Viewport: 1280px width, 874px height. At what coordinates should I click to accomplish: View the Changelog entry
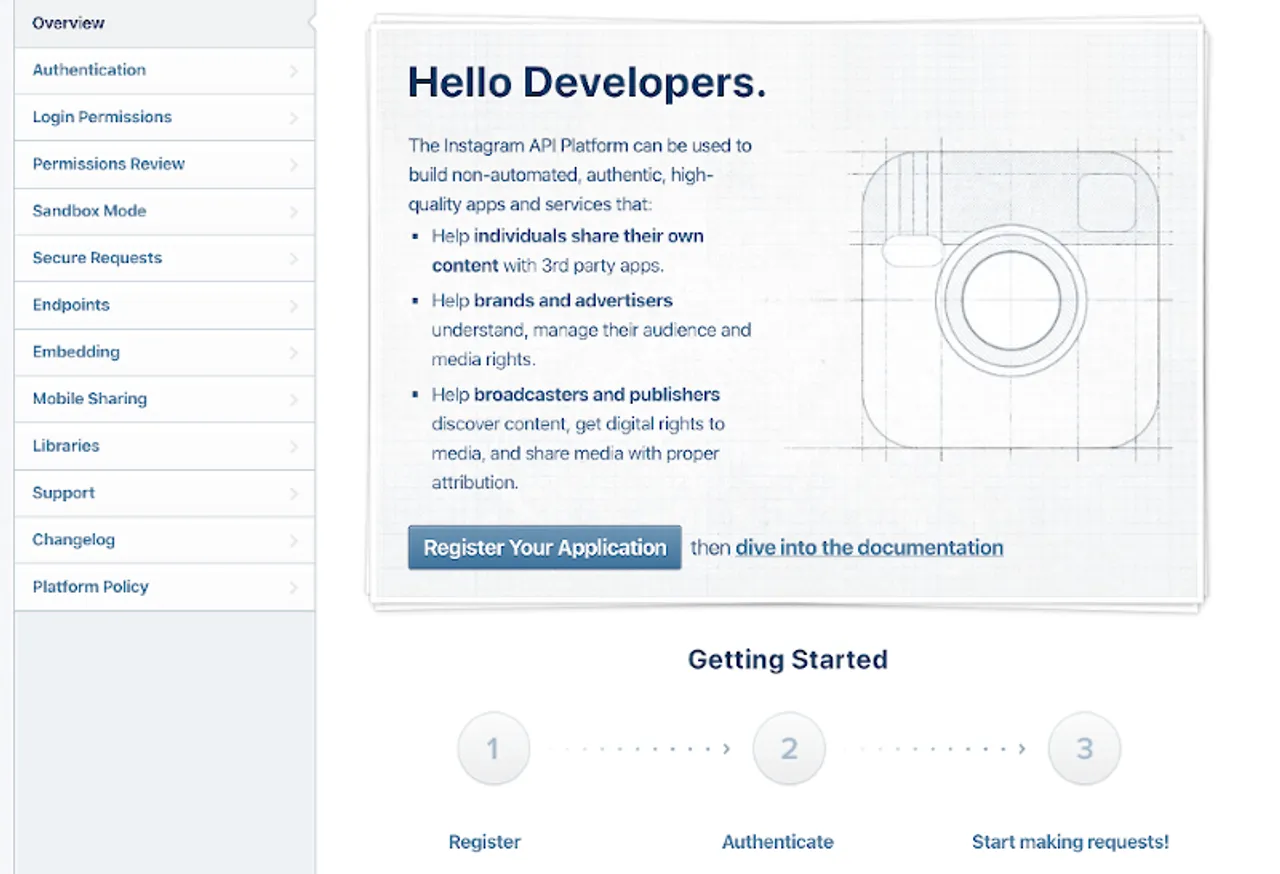(73, 540)
